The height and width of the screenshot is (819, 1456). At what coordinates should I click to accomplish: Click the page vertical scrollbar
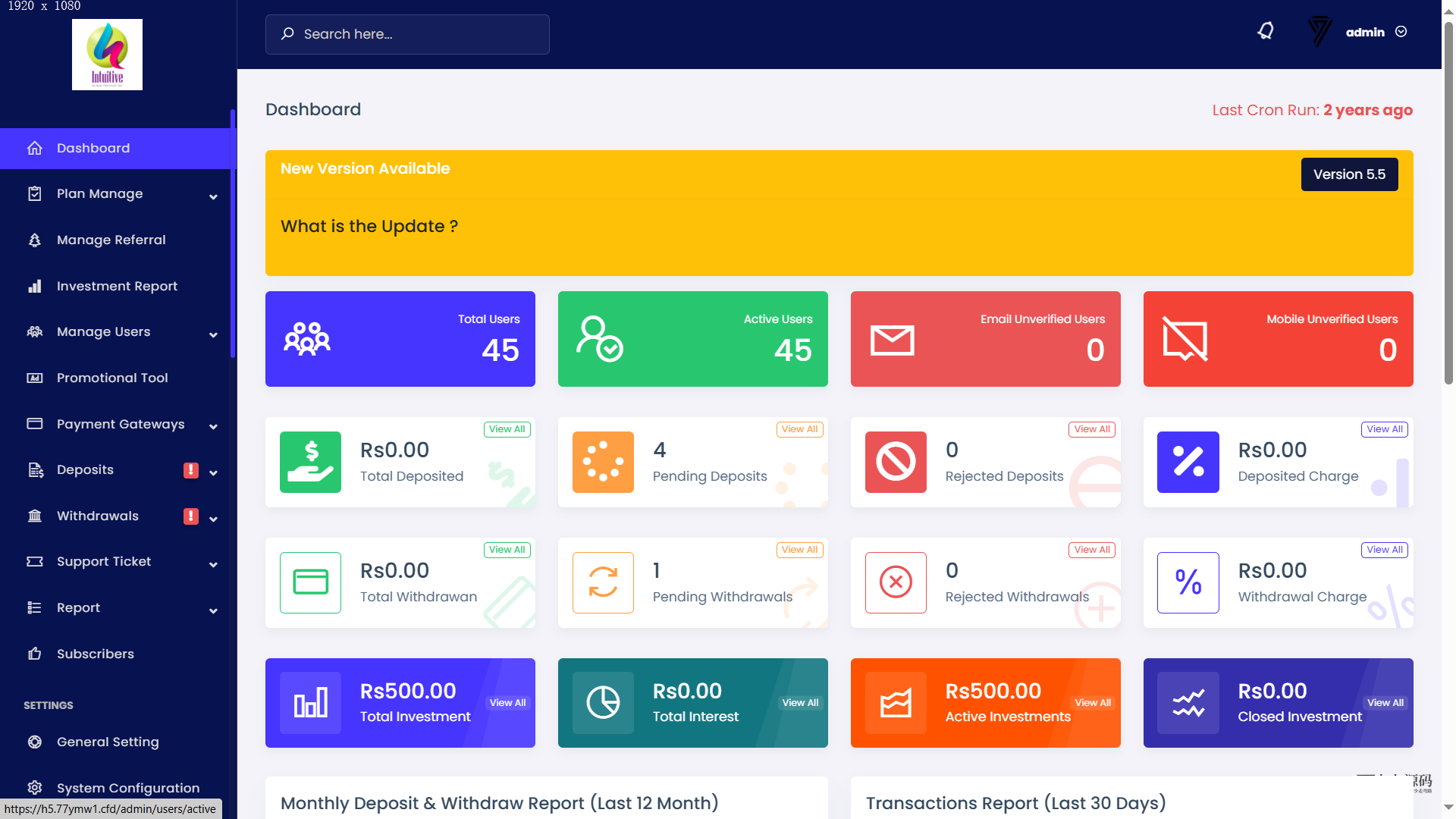(1448, 205)
